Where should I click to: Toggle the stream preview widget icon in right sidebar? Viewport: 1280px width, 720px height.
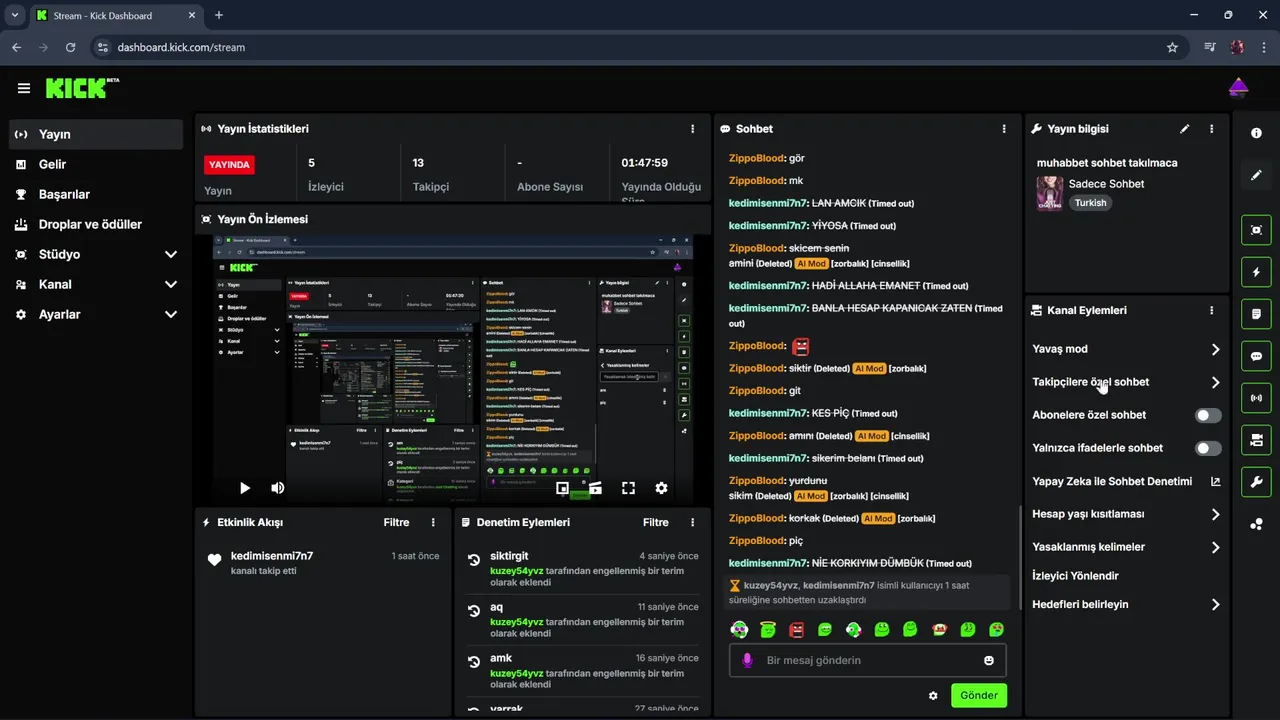[x=1256, y=230]
